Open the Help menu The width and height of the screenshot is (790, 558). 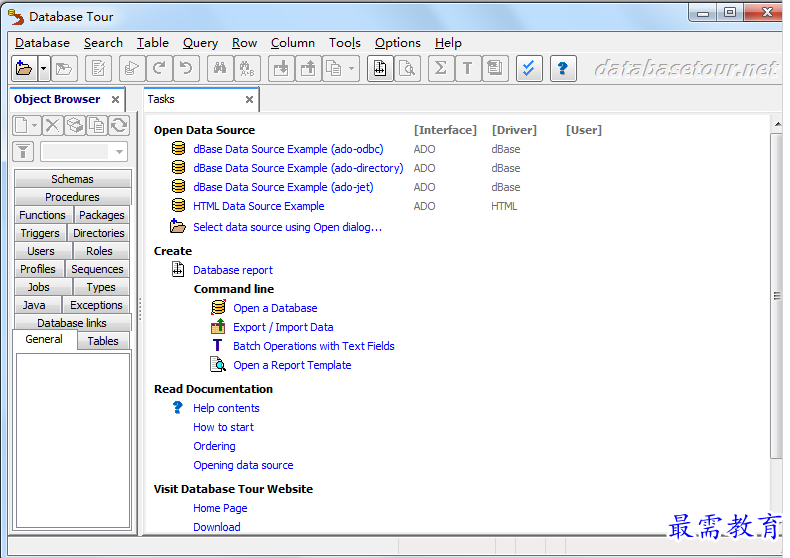pyautogui.click(x=448, y=43)
